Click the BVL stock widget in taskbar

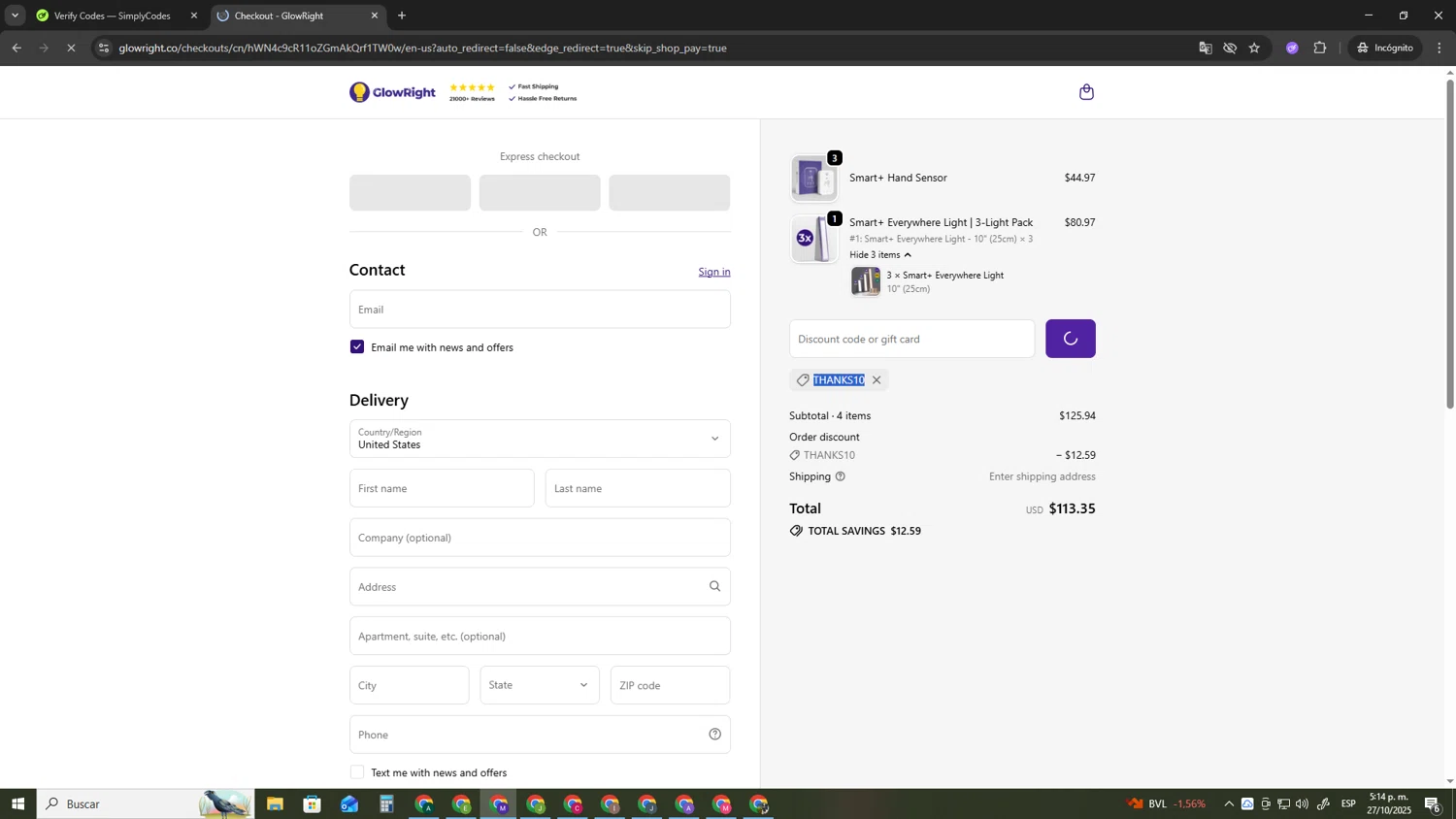1167,803
